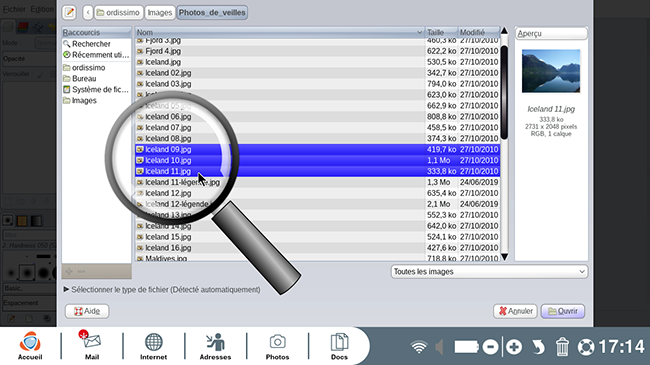
Task: Click the remove bookmark minus icon
Action: coord(81,271)
